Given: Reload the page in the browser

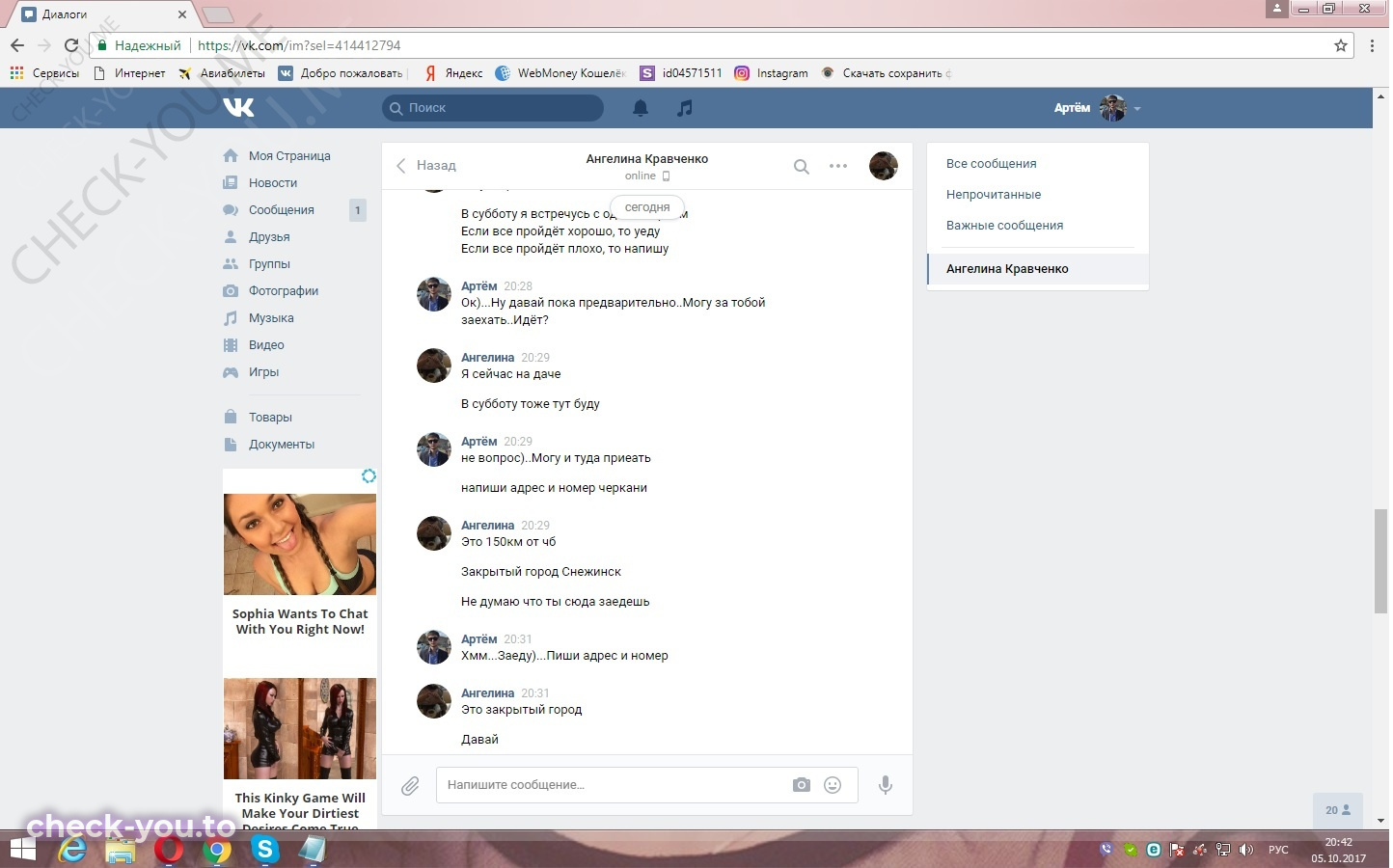Looking at the screenshot, I should coord(70,45).
